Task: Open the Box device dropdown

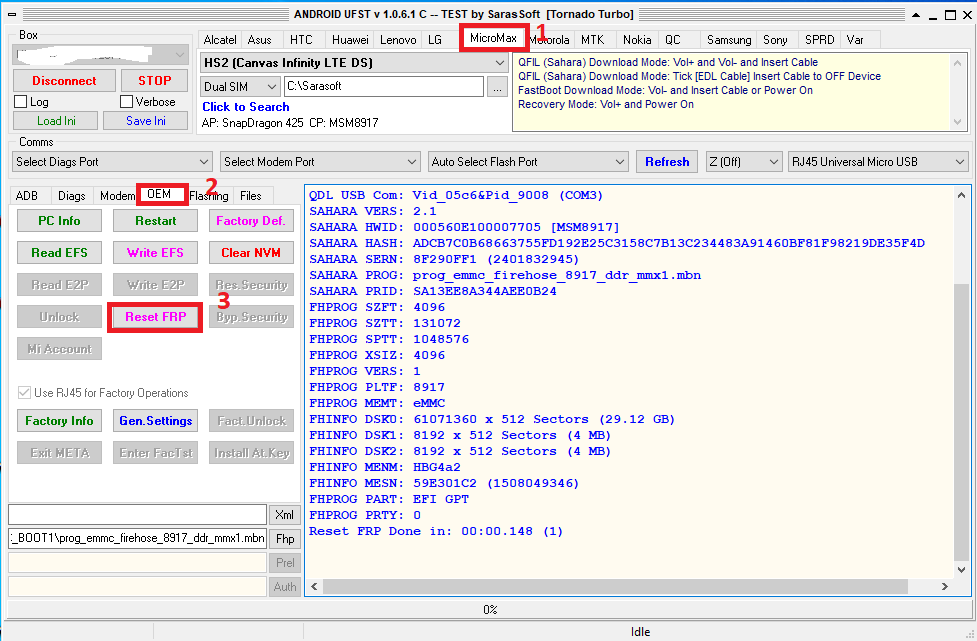Action: pyautogui.click(x=100, y=55)
